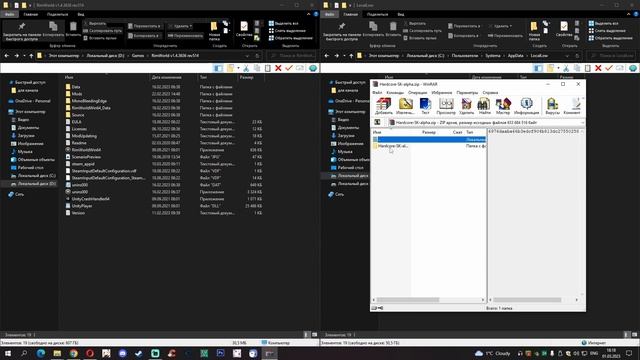Click Обратить выделение in left Explorer

point(291,38)
